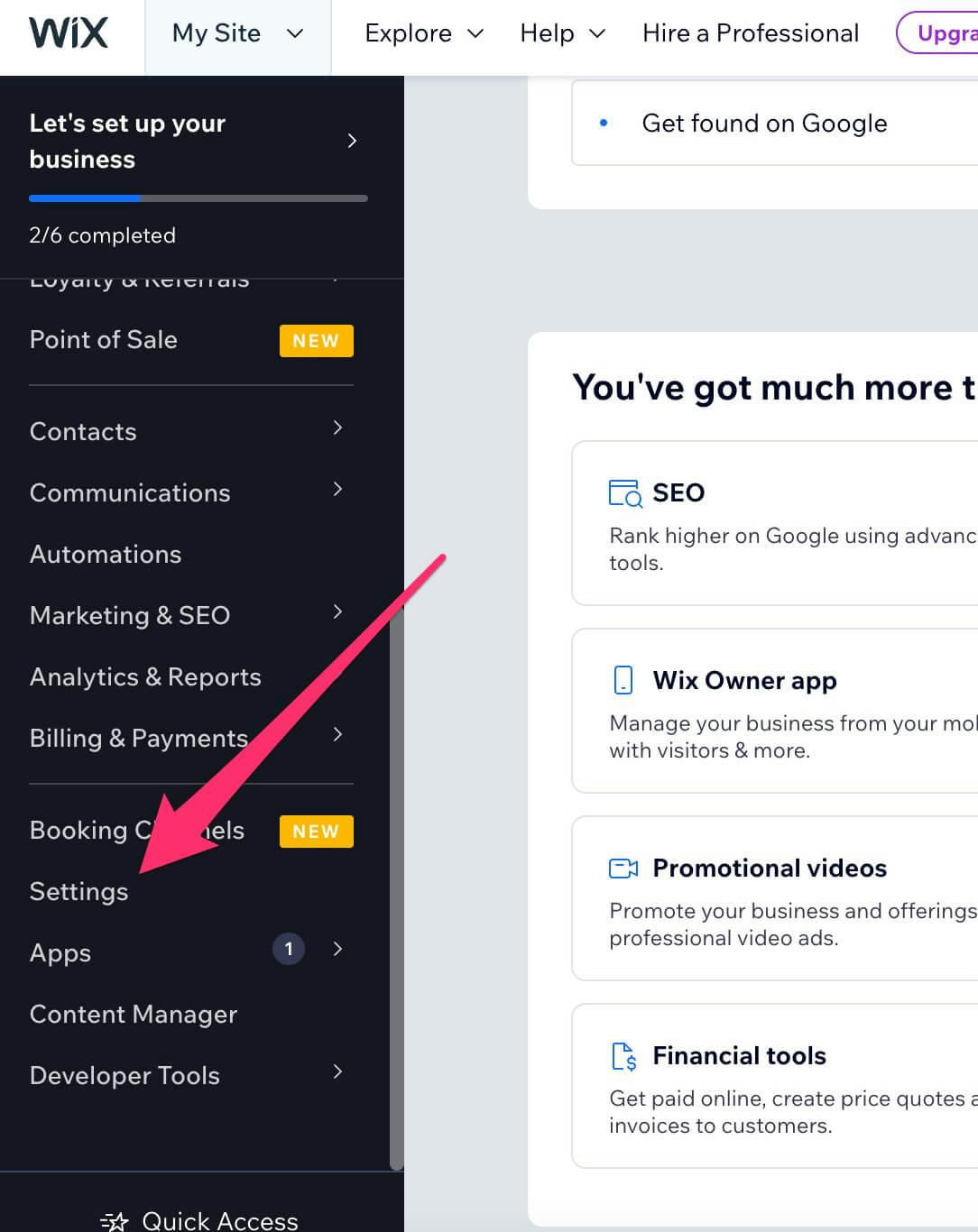The height and width of the screenshot is (1232, 978).
Task: Click the Wix logo
Action: coord(69,33)
